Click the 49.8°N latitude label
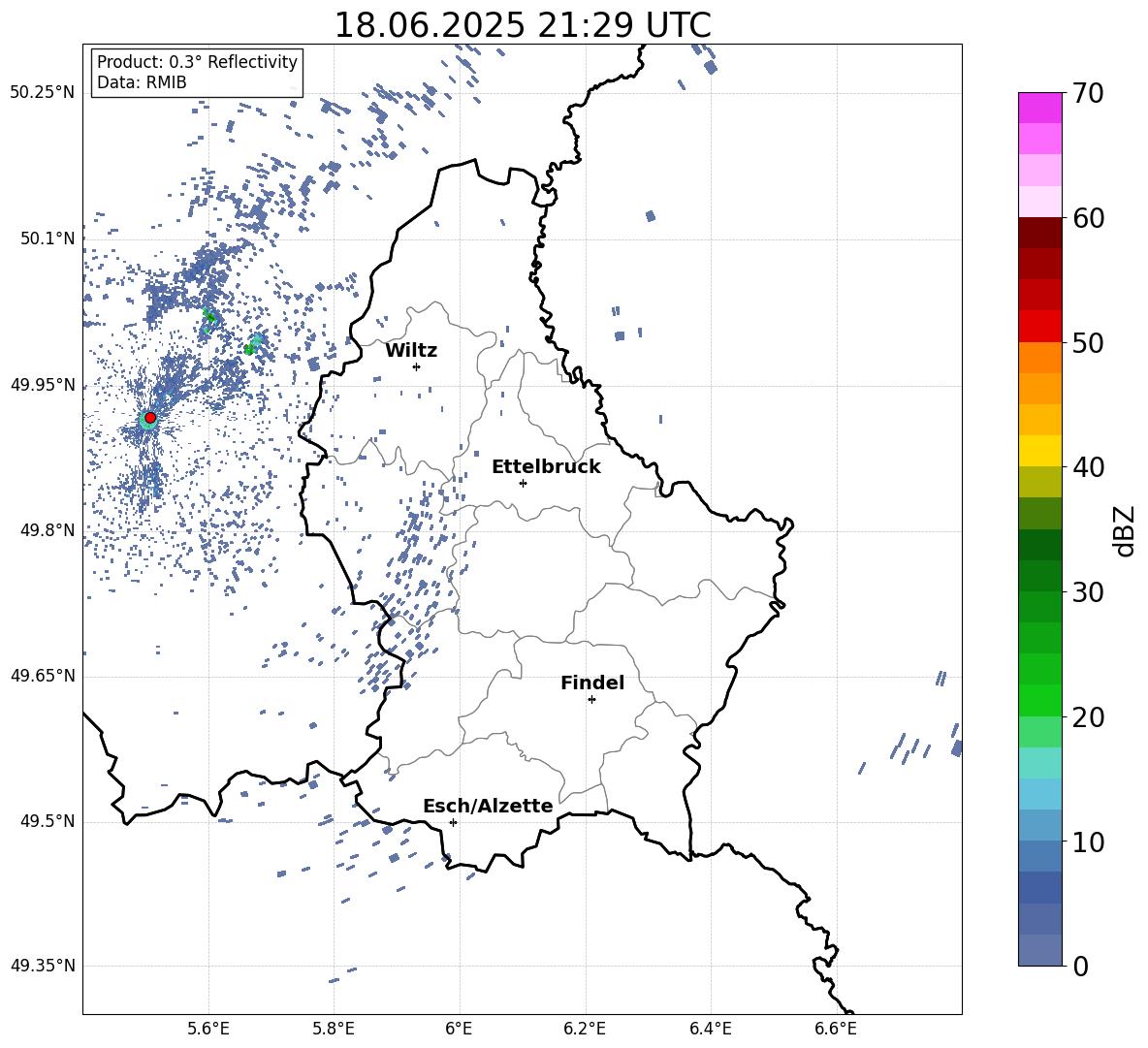The image size is (1148, 1048). click(48, 530)
